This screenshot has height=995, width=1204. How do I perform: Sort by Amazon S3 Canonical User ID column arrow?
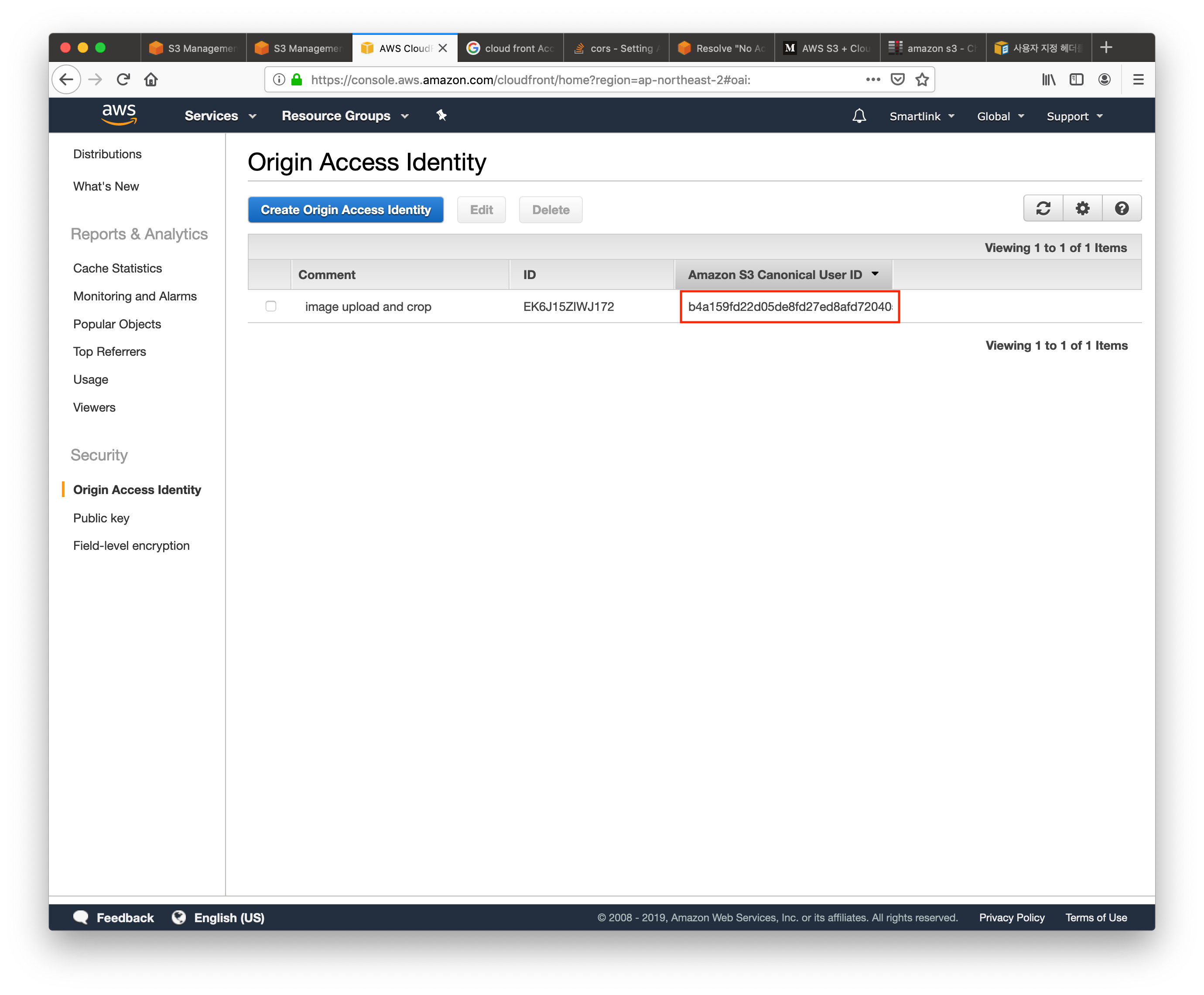875,274
